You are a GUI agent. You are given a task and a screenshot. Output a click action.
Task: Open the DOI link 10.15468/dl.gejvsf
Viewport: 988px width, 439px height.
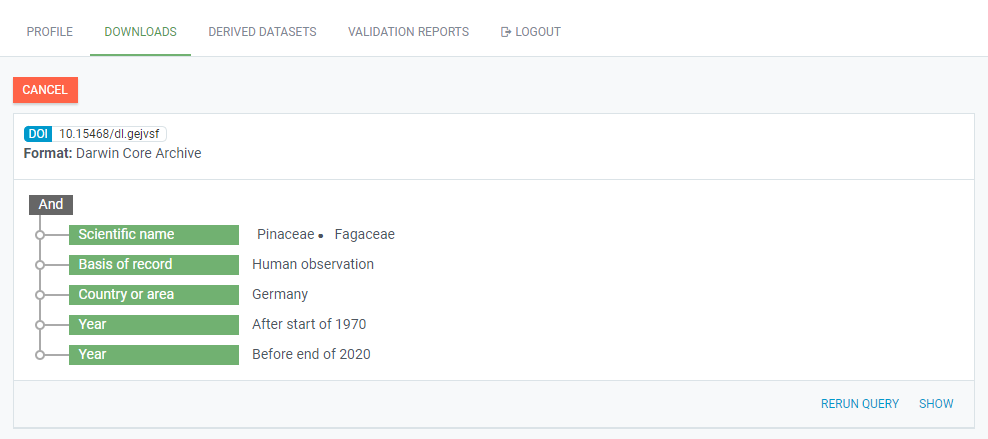(x=110, y=134)
